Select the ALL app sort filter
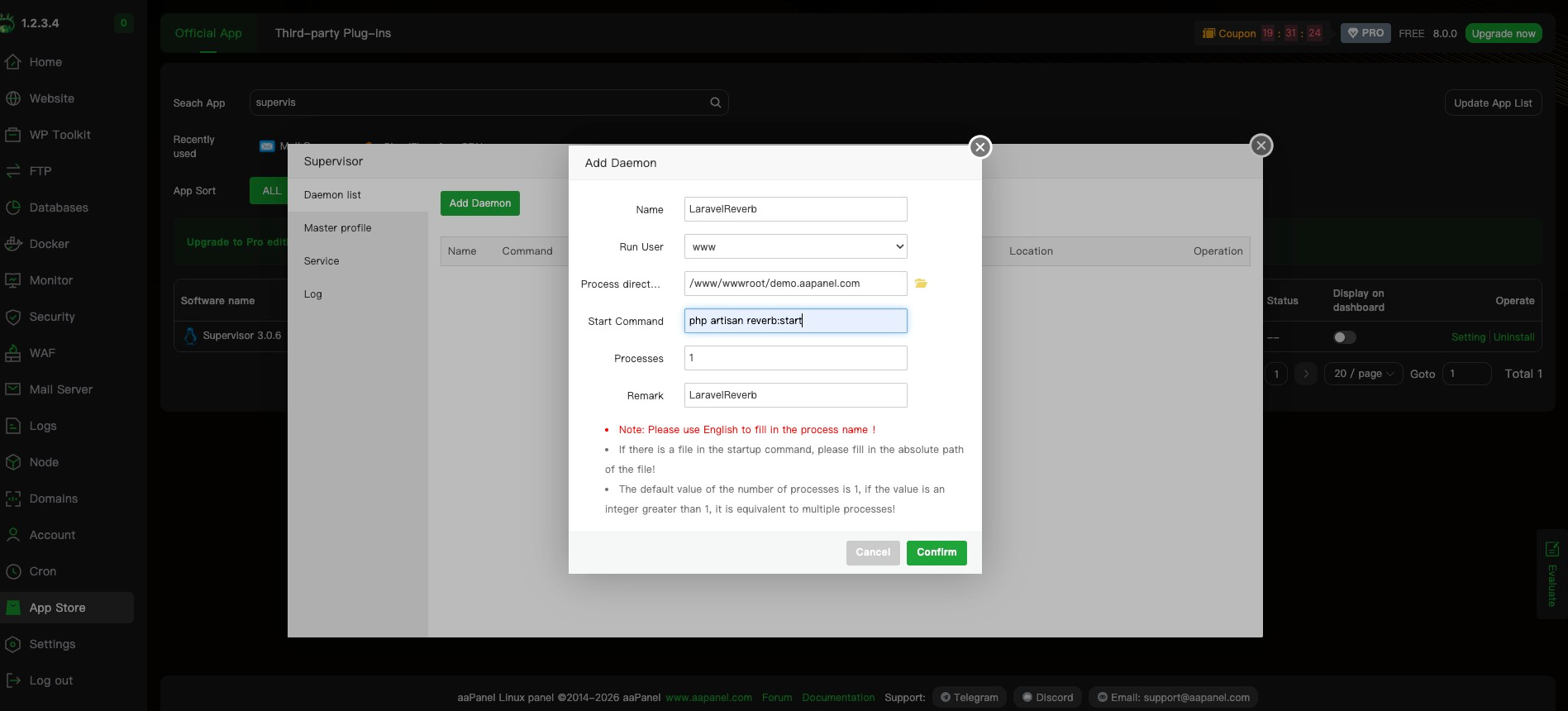Screen dimensions: 1568x711 [269, 191]
